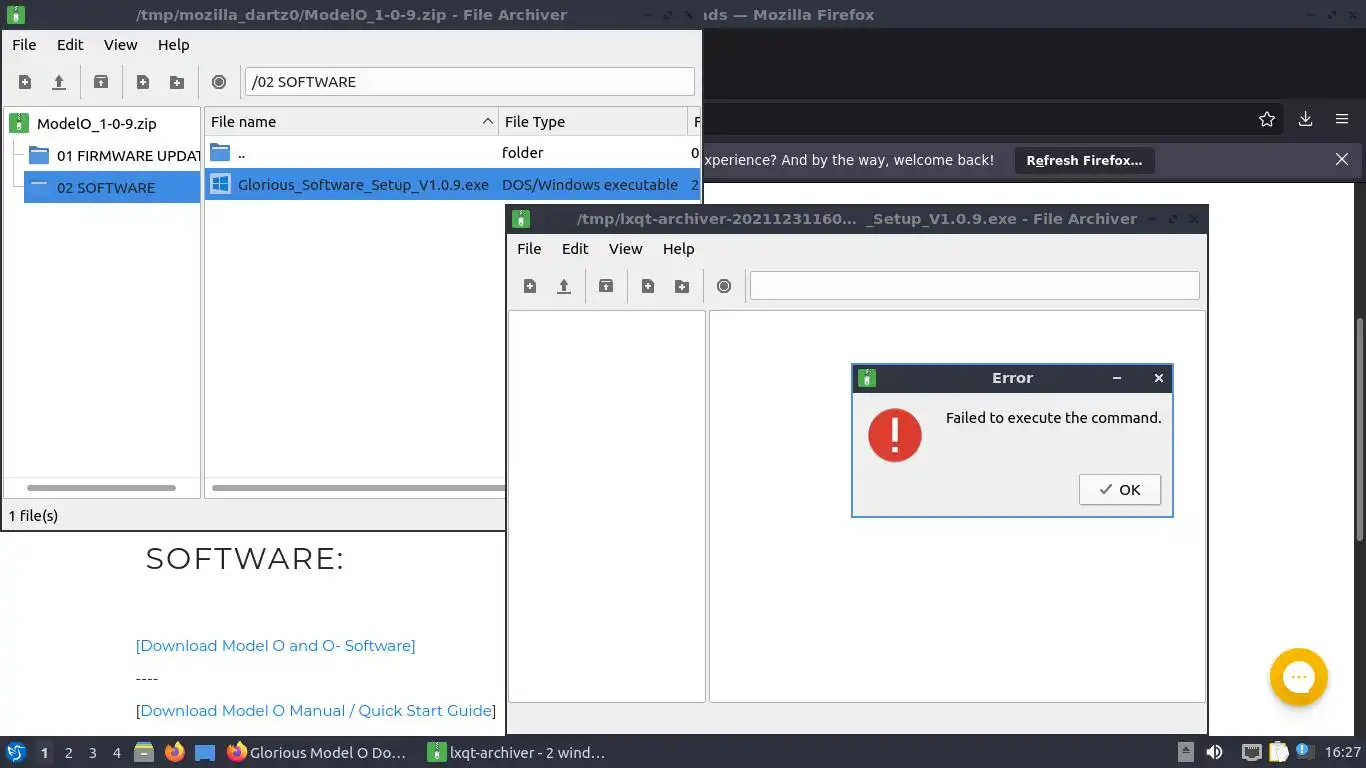Open View menu in Setup exe archiver window
Image resolution: width=1366 pixels, height=768 pixels.
(625, 249)
